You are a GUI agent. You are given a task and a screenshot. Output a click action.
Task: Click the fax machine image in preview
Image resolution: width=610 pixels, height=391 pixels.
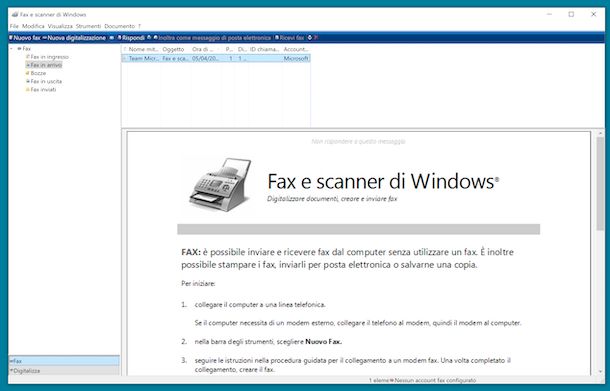pyautogui.click(x=220, y=184)
